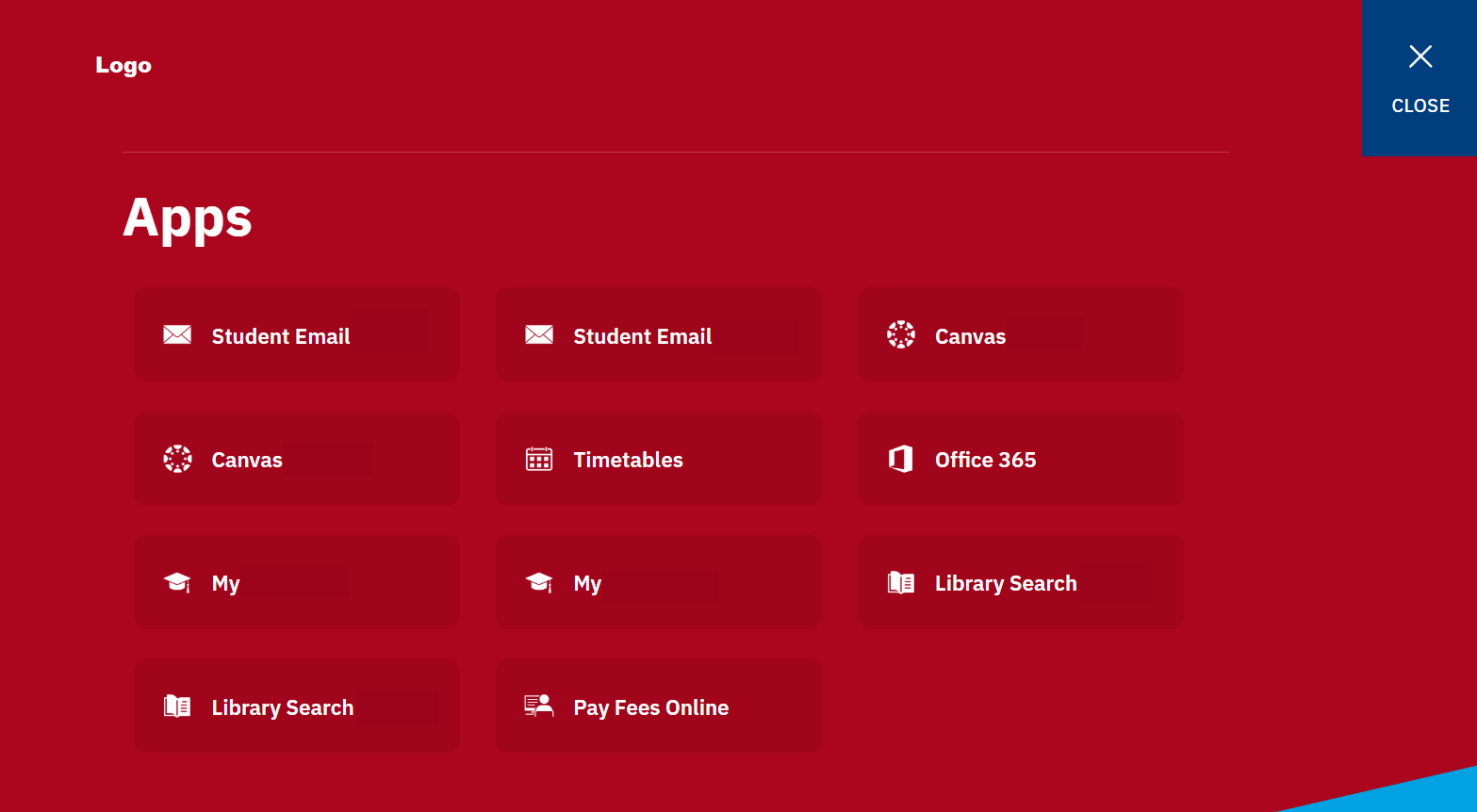Click Canvas logo icon left of Timetables tile
The height and width of the screenshot is (812, 1477).
tap(177, 459)
